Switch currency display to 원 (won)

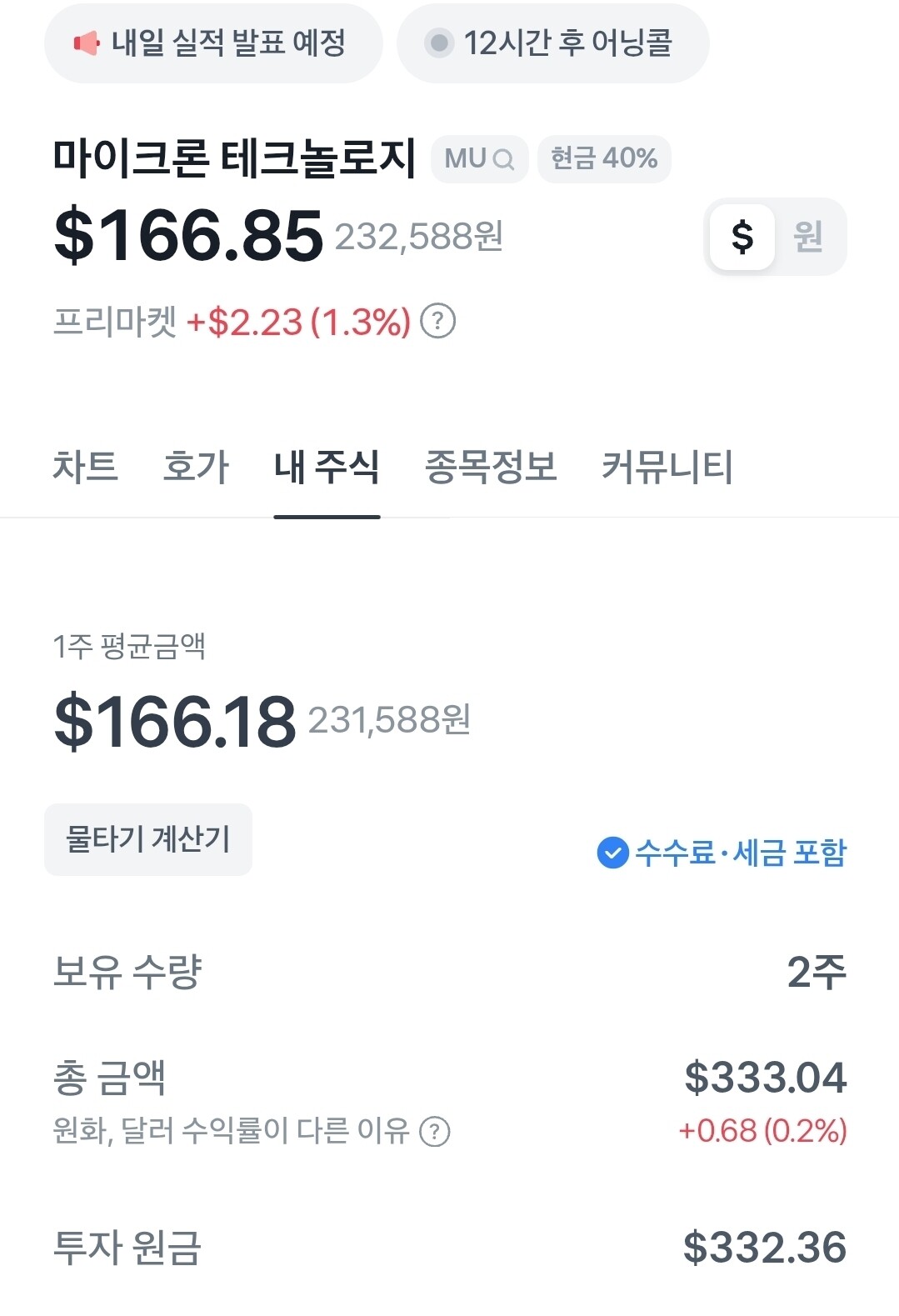click(x=807, y=237)
